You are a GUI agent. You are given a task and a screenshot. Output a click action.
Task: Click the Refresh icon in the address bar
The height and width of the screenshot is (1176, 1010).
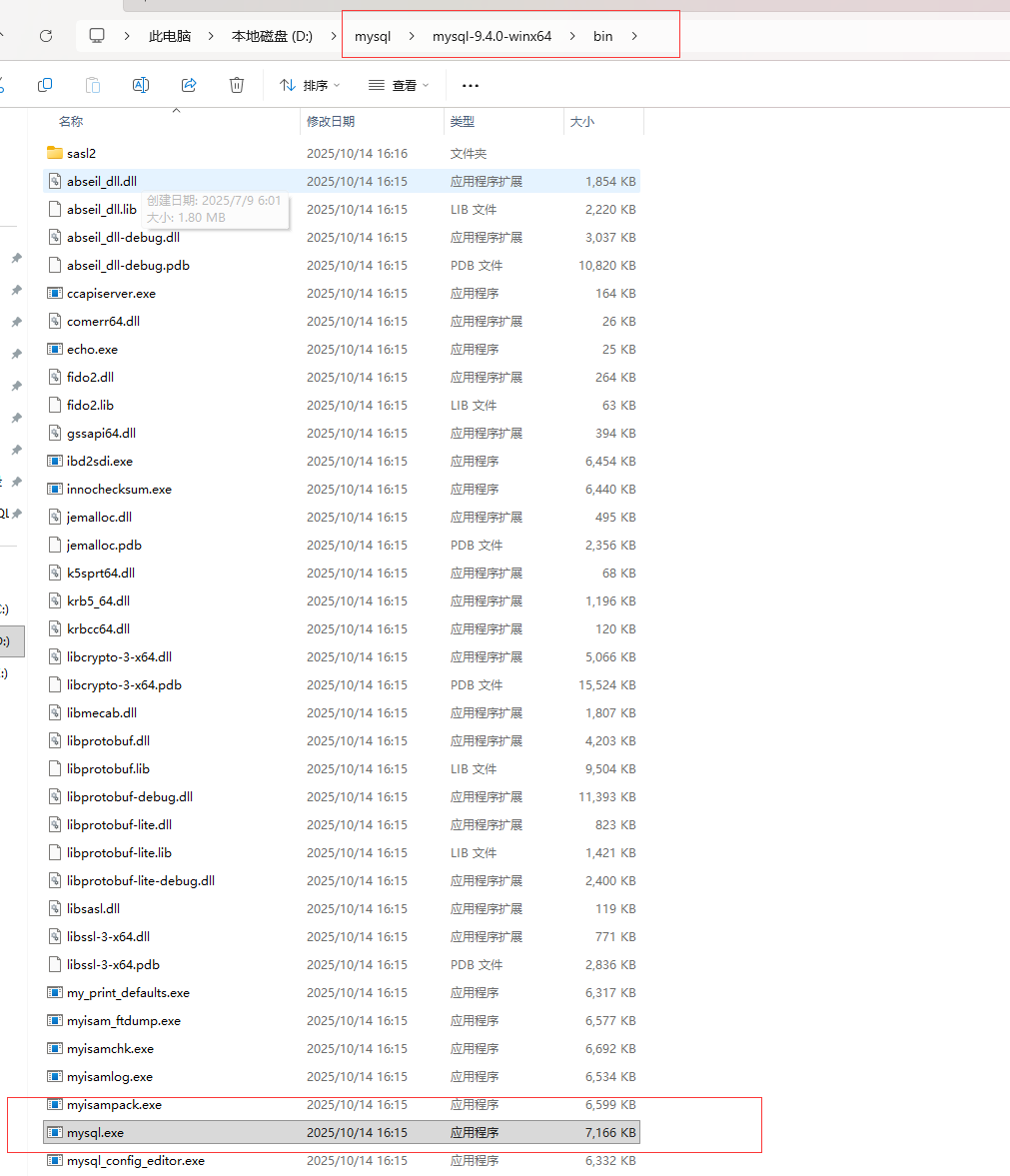click(x=46, y=36)
